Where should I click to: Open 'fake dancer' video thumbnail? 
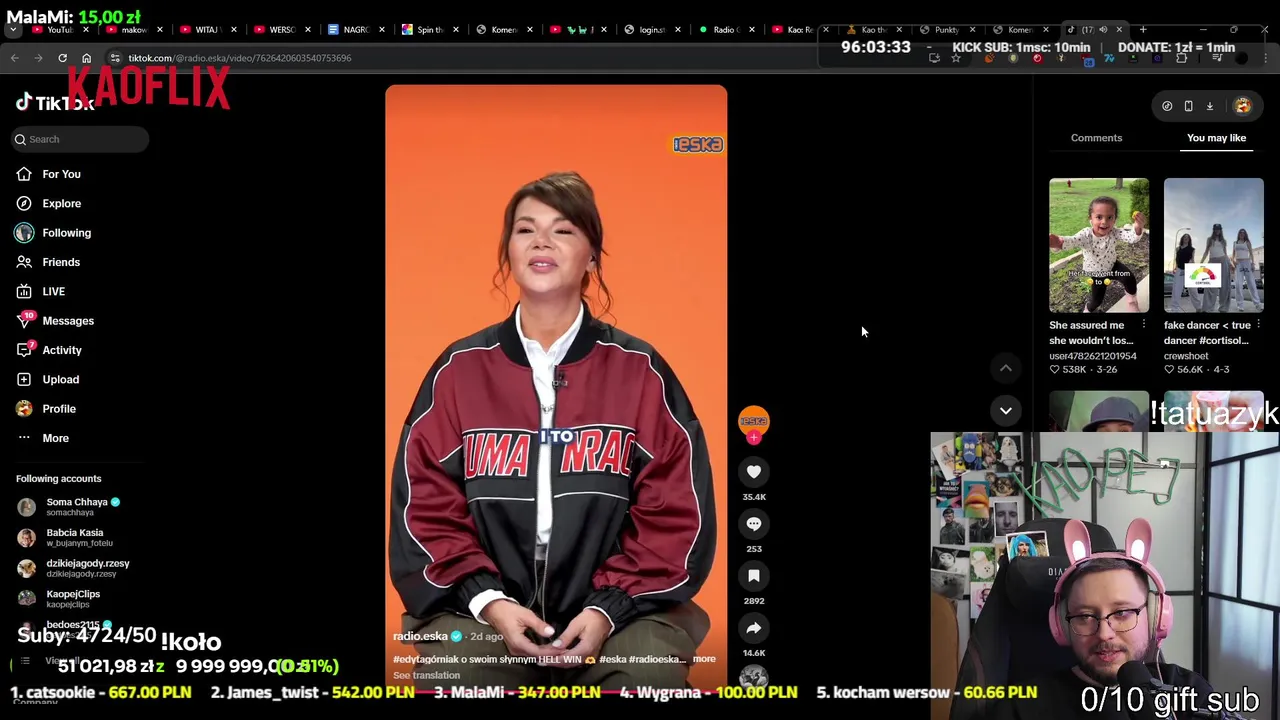[x=1213, y=245]
